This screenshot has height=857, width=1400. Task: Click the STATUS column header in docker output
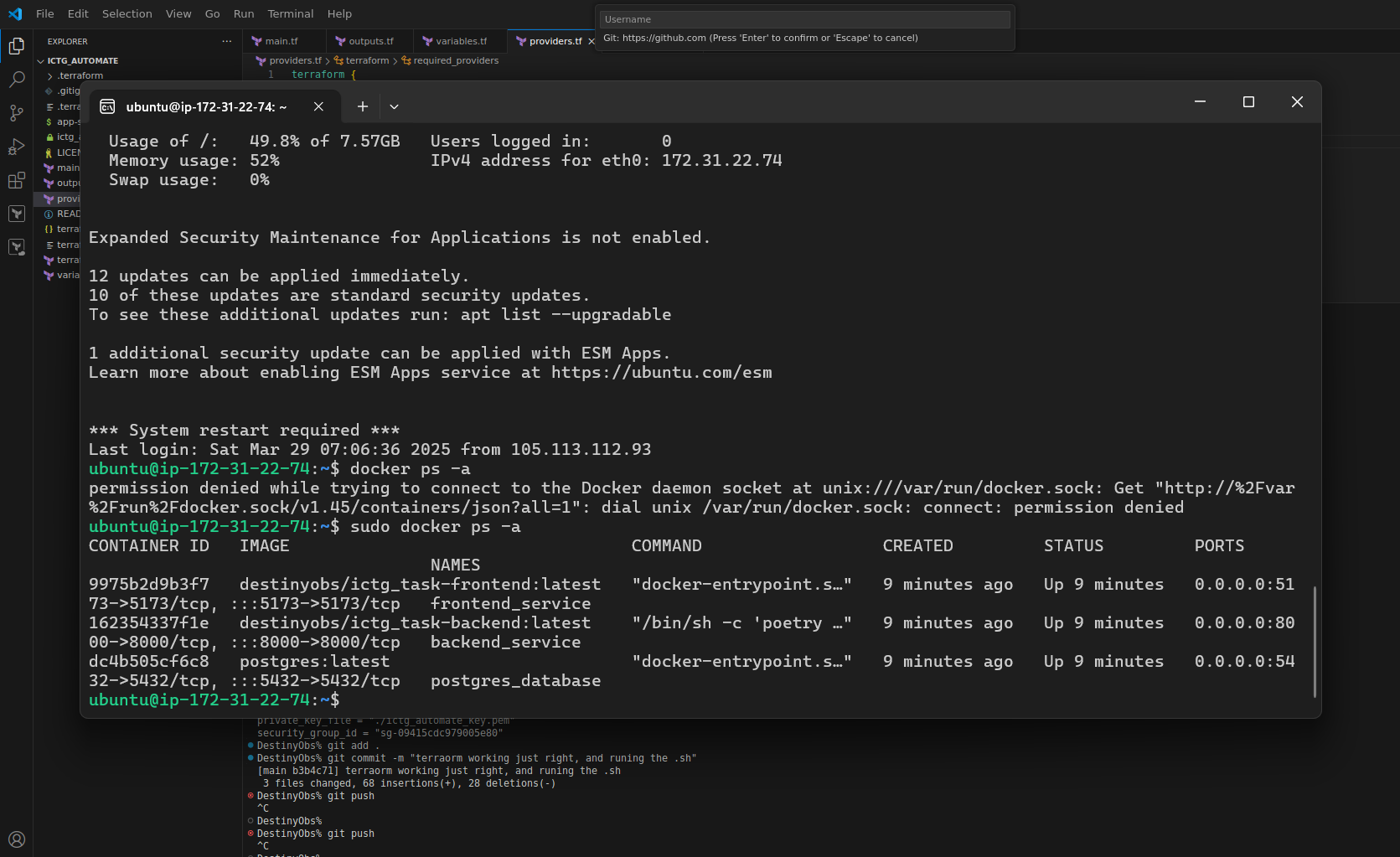[1074, 546]
